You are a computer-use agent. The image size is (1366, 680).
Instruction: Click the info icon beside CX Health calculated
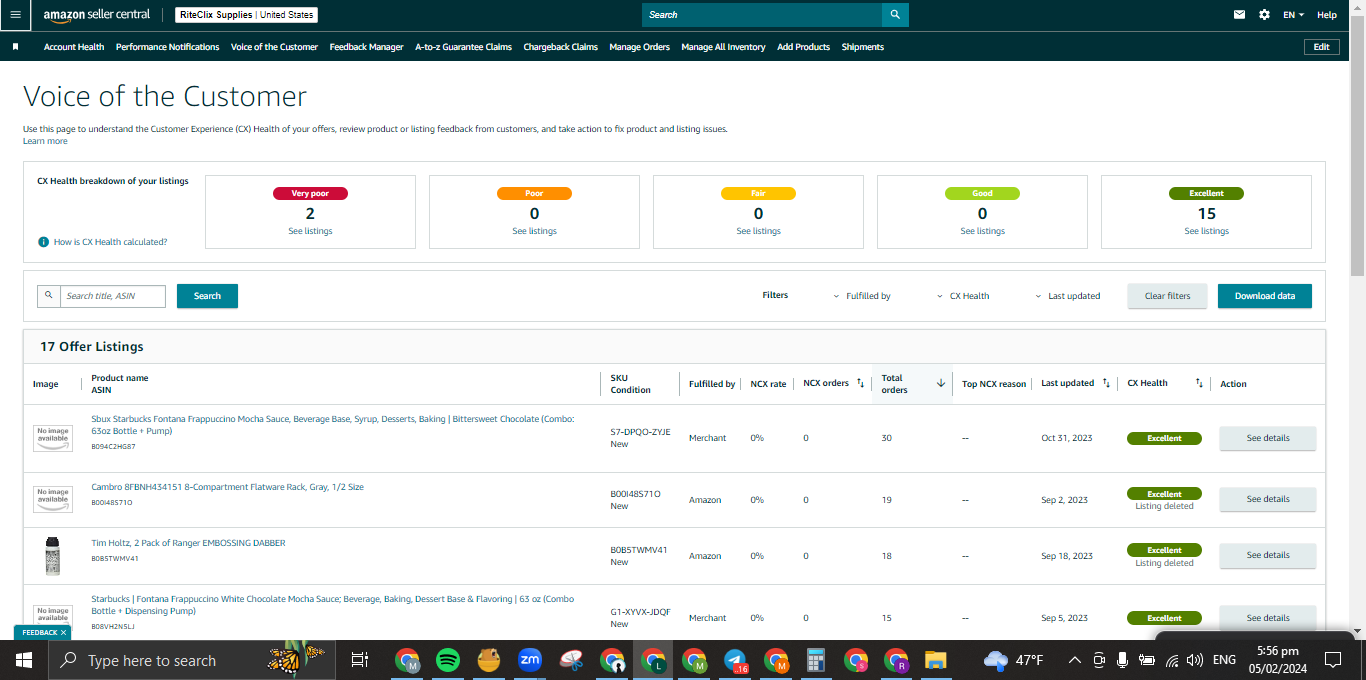pos(44,242)
